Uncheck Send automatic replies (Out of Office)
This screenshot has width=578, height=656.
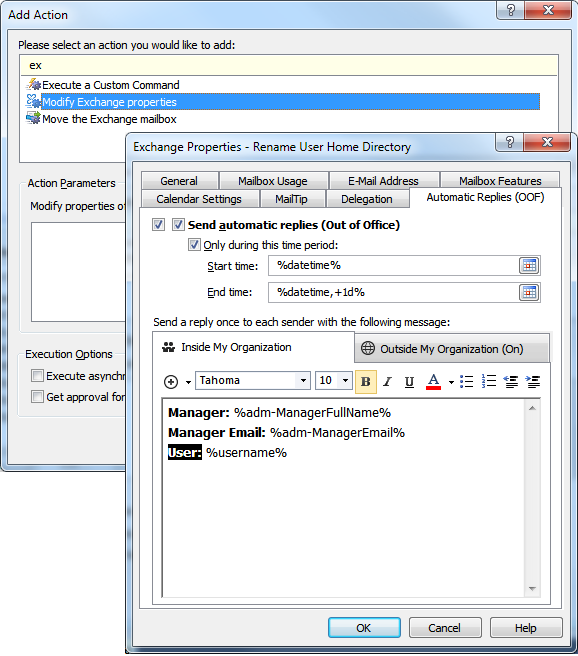click(178, 225)
